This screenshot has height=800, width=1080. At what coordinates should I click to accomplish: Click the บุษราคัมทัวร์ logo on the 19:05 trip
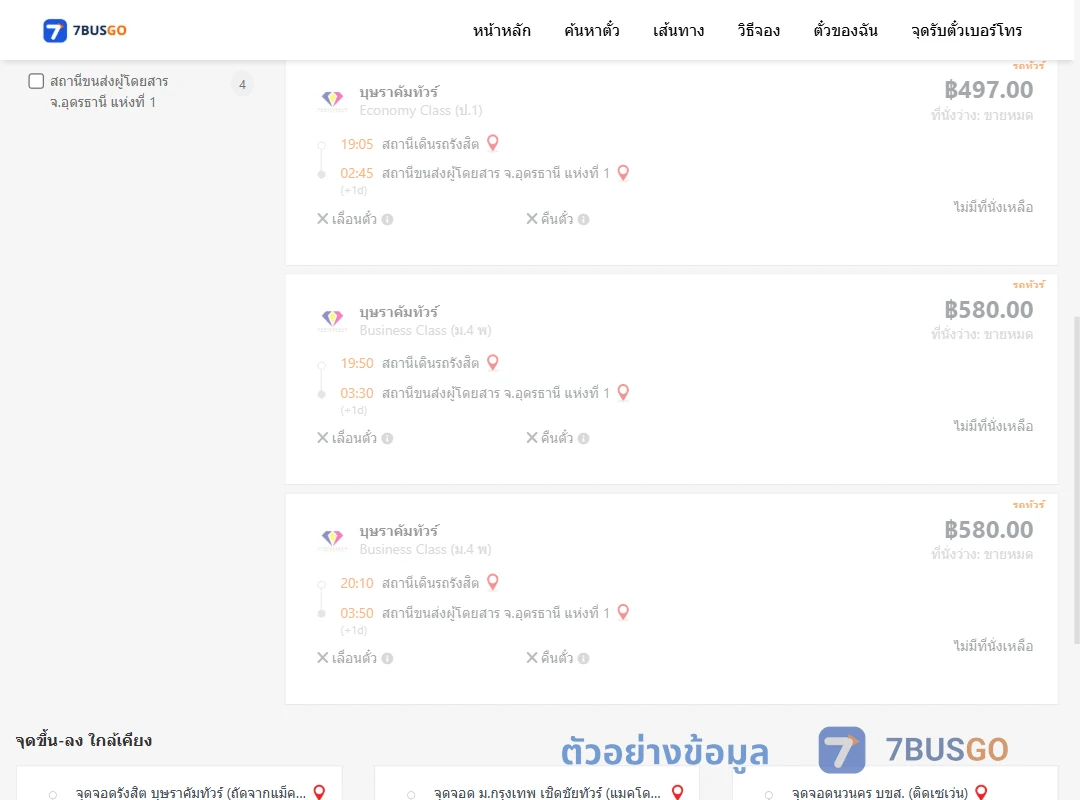click(333, 101)
